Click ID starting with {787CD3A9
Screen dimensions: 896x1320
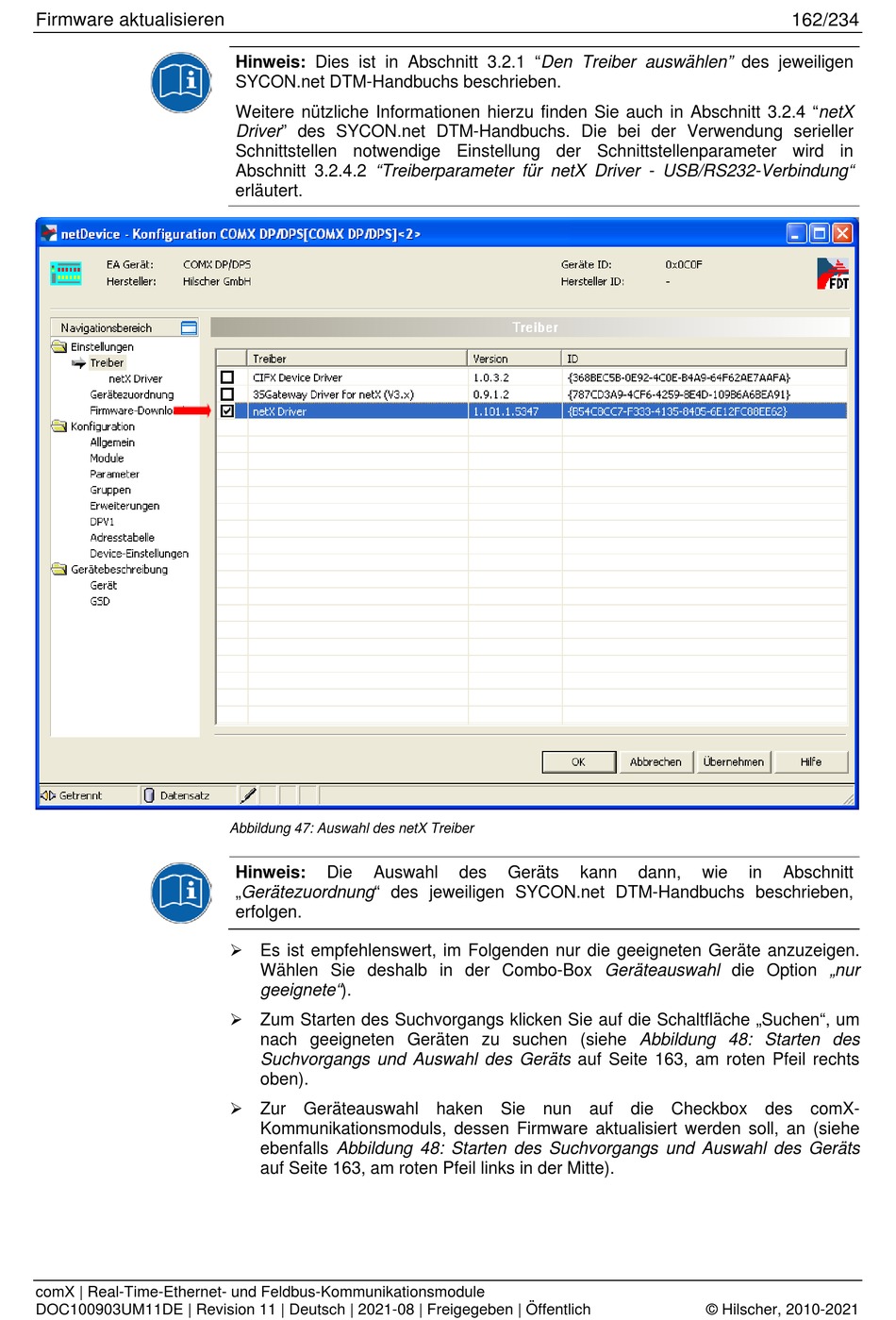pos(679,394)
